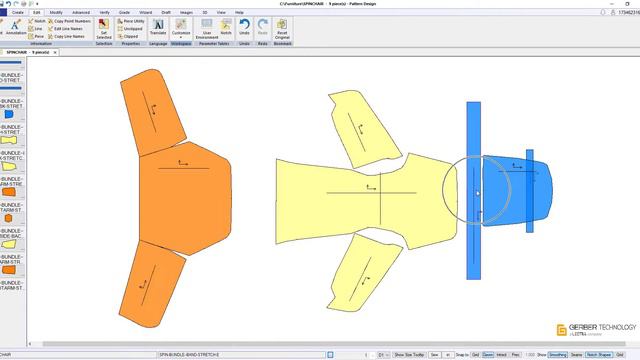Select Copy Point Numbers
The height and width of the screenshot is (360, 640).
(69, 21)
